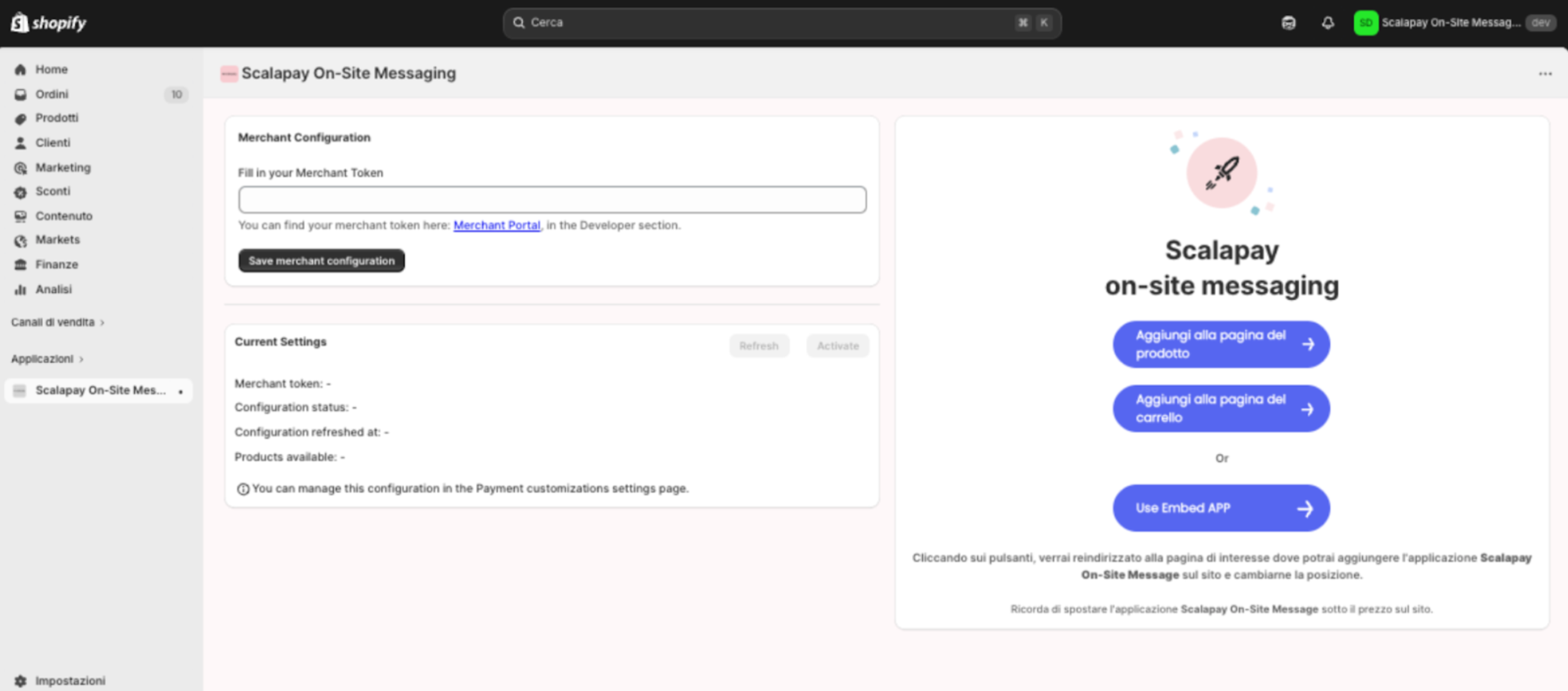
Task: Open the Merchant Portal link
Action: pyautogui.click(x=496, y=225)
